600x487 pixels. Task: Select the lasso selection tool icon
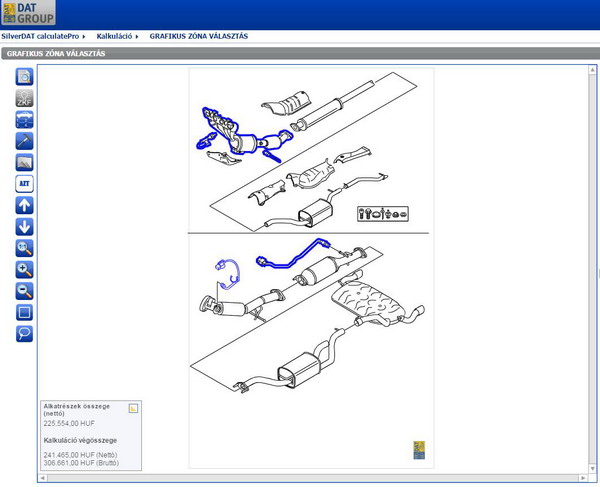coord(25,333)
